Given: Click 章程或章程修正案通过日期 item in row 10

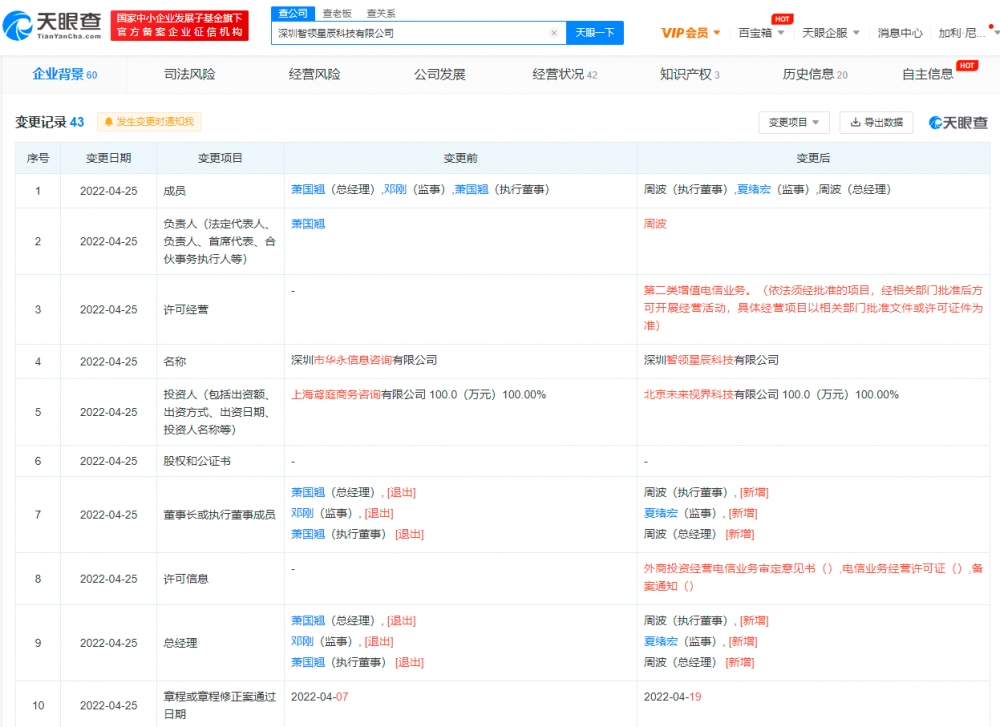Looking at the screenshot, I should [x=219, y=705].
